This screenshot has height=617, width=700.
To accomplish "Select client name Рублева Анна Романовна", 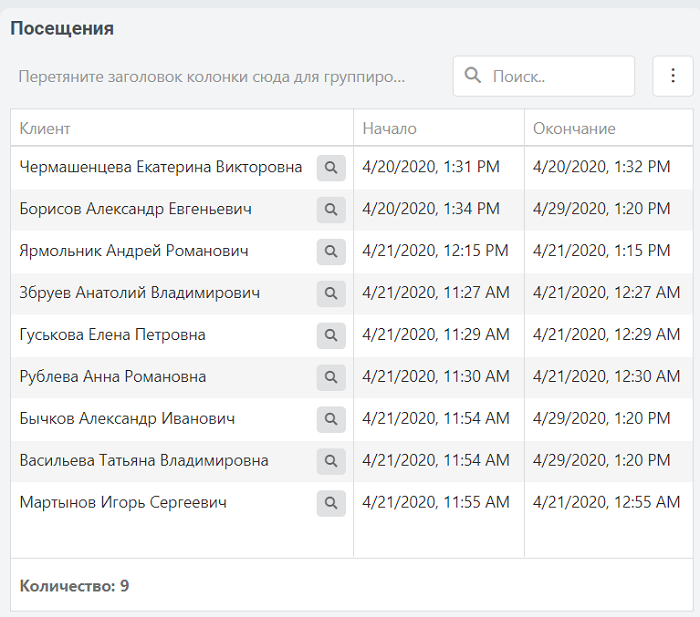I will click(113, 377).
